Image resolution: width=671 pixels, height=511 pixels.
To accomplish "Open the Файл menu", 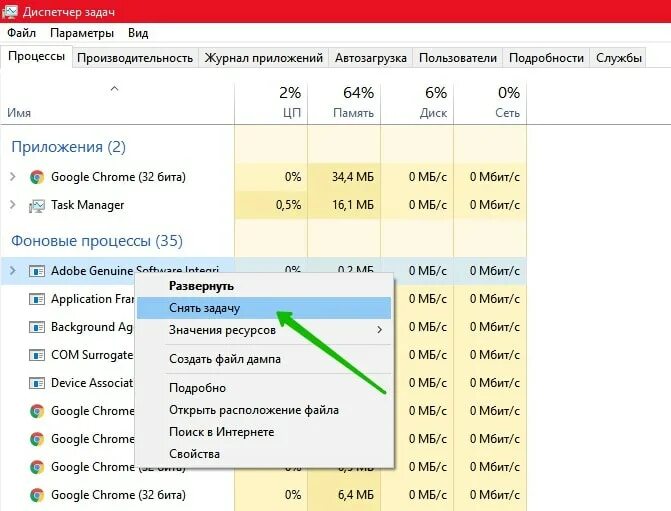I will pyautogui.click(x=21, y=33).
